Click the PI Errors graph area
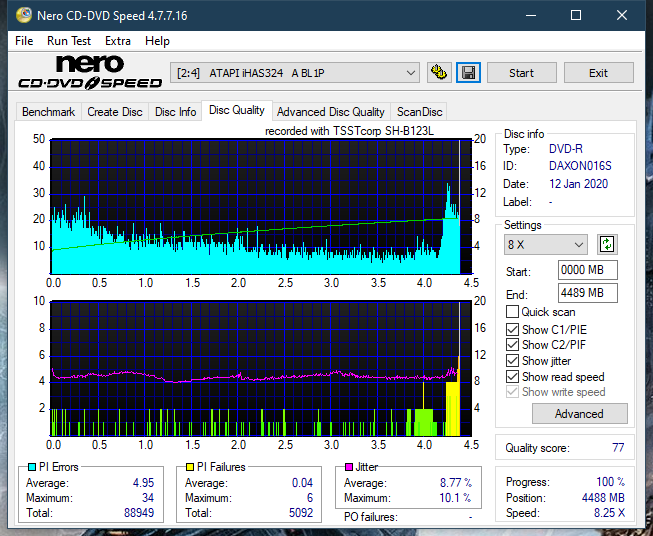 click(x=261, y=207)
